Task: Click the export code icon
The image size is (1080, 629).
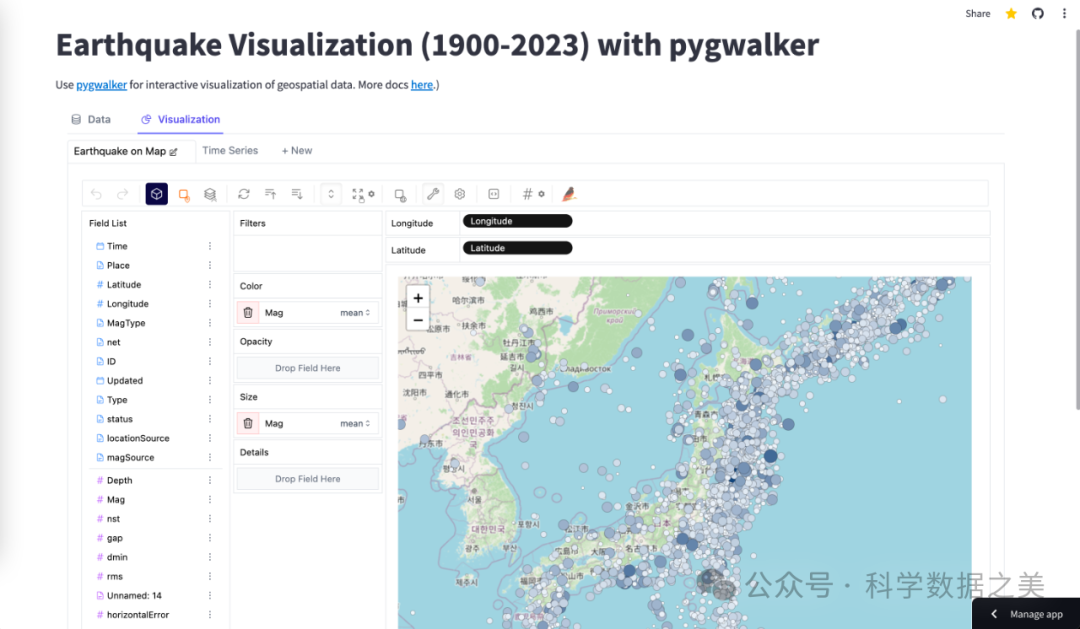Action: (494, 194)
